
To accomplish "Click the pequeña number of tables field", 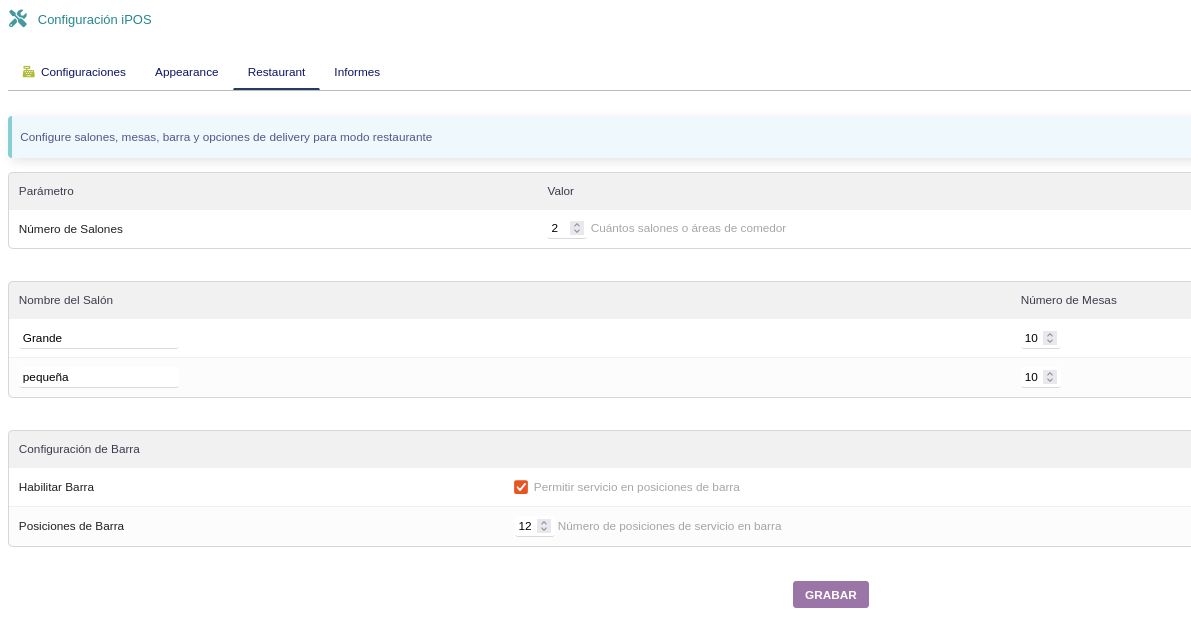I will point(1031,377).
